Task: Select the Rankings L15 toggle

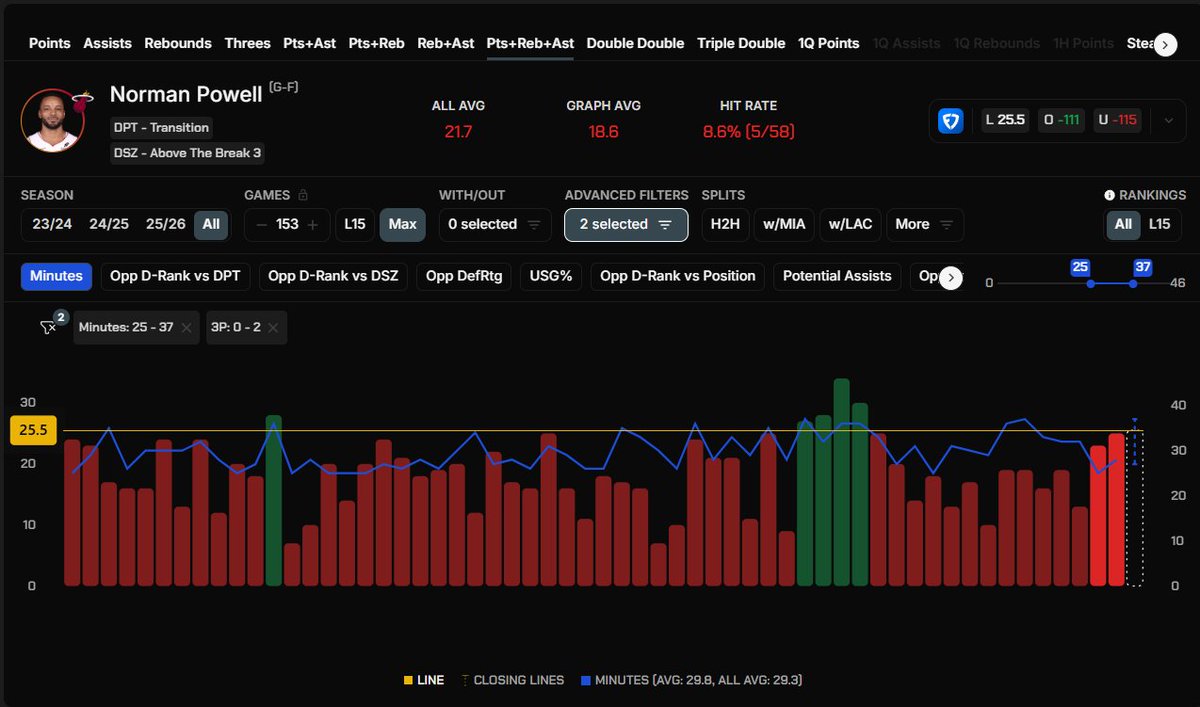Action: (1159, 224)
